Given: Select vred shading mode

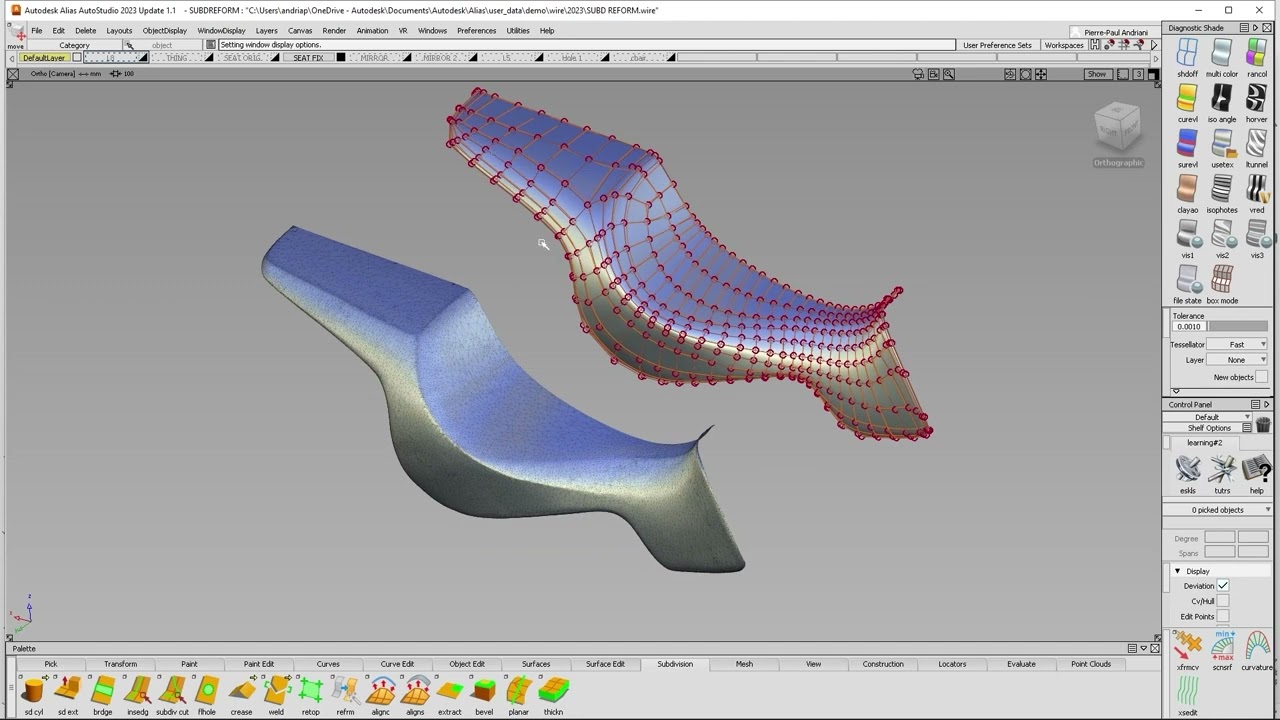Looking at the screenshot, I should click(x=1256, y=189).
